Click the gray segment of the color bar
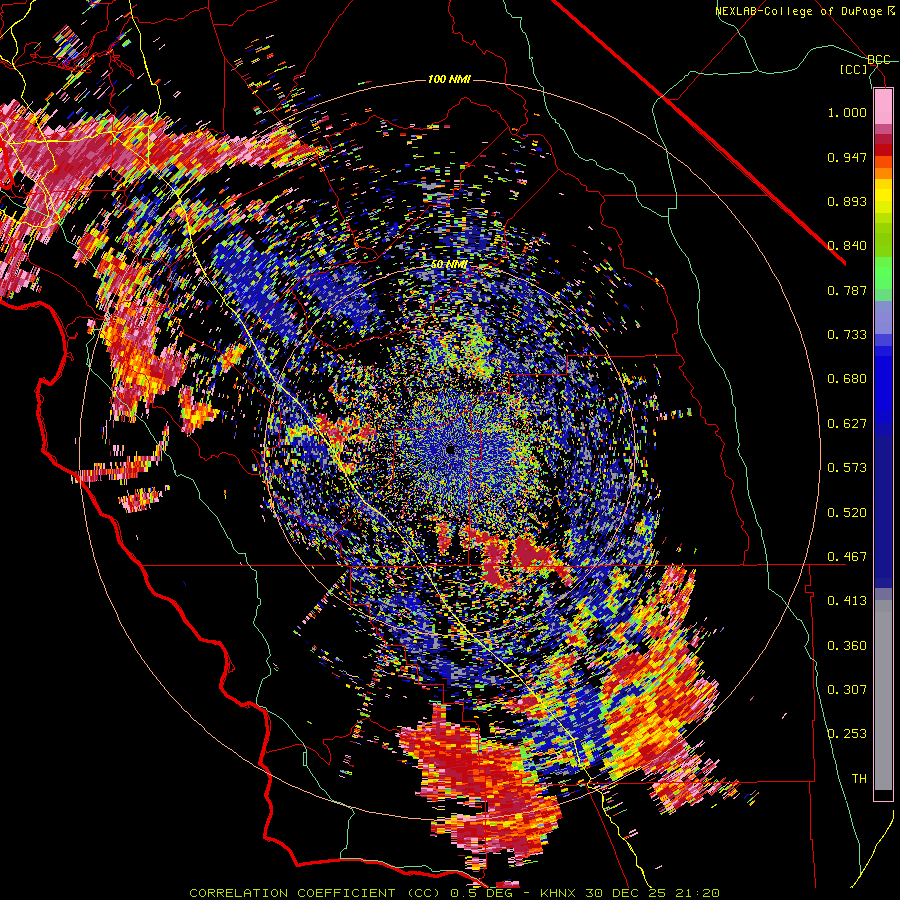Image resolution: width=900 pixels, height=900 pixels. [x=883, y=695]
